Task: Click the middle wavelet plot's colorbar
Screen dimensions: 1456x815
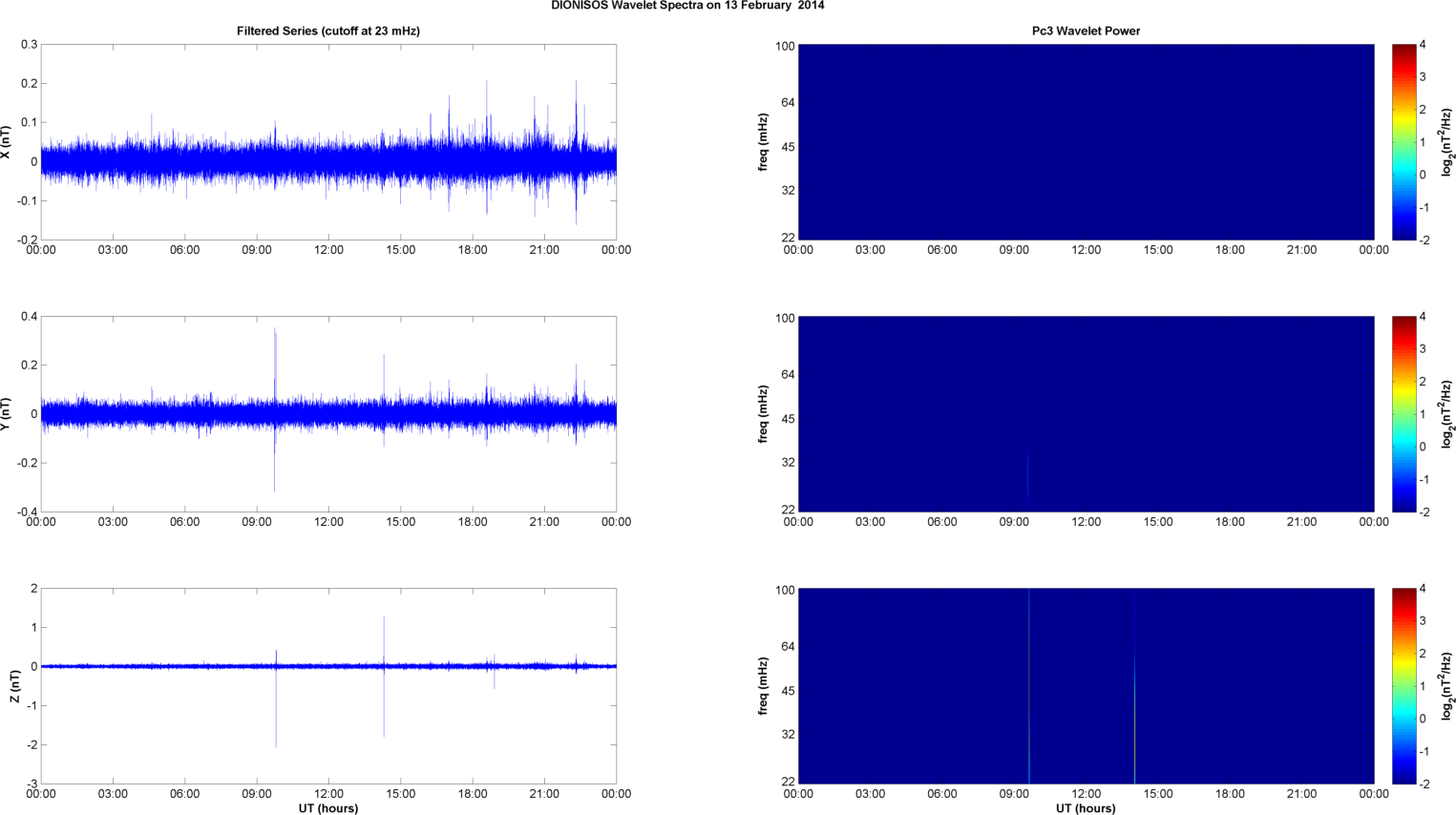Action: pos(1403,414)
